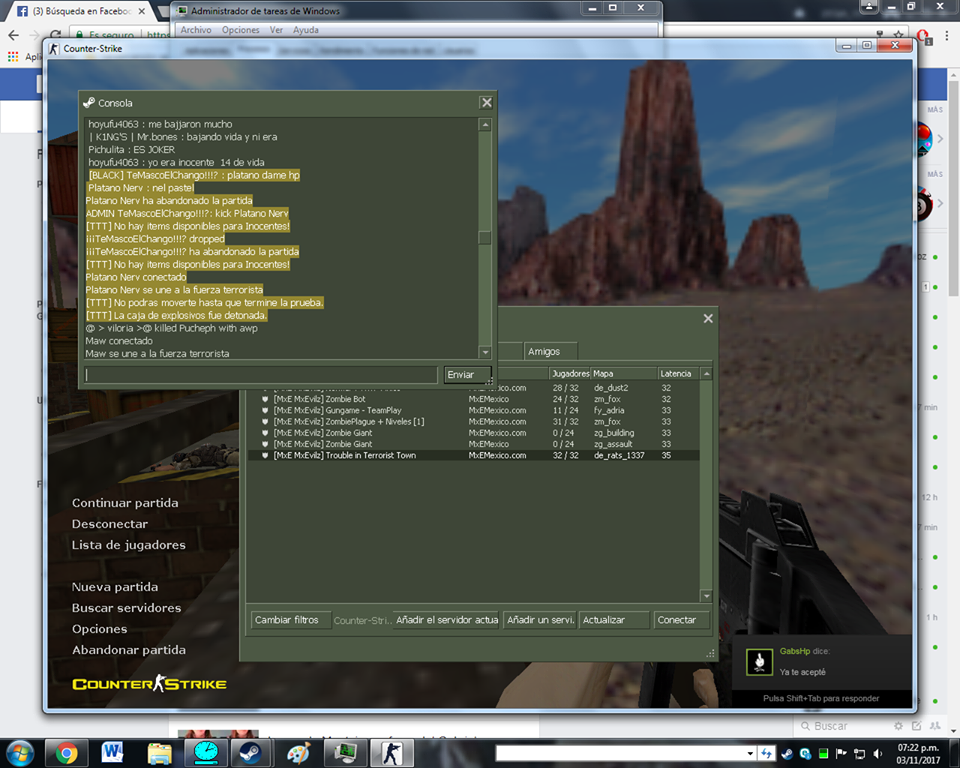
Task: Select Counter-Strike taskbar button
Action: [391, 753]
